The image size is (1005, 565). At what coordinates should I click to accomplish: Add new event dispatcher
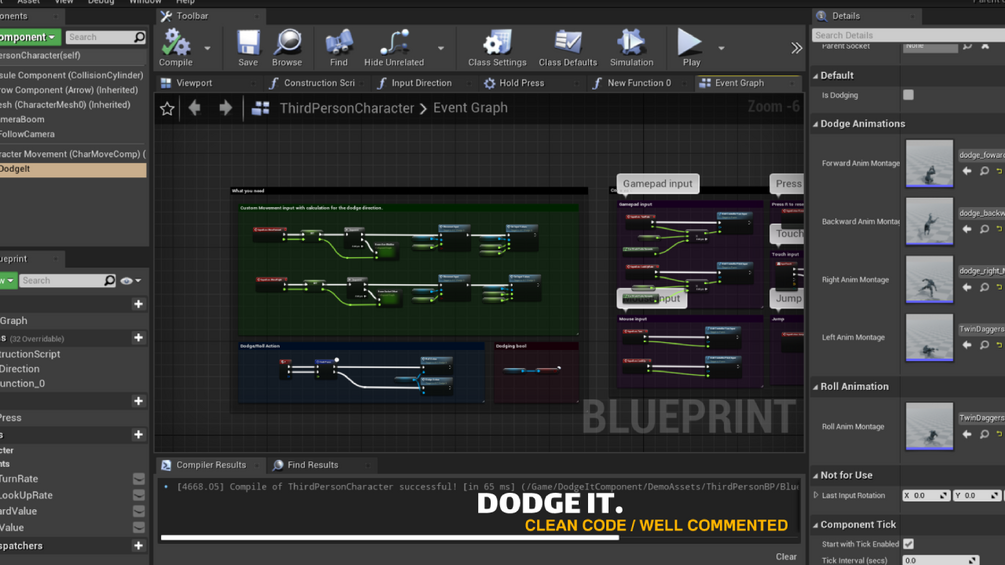point(138,546)
